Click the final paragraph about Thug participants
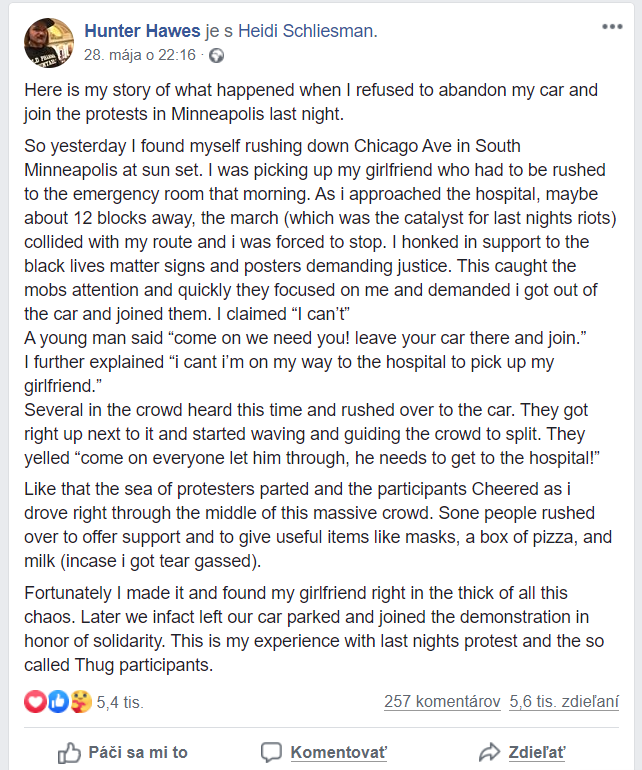642x770 pixels. click(314, 629)
